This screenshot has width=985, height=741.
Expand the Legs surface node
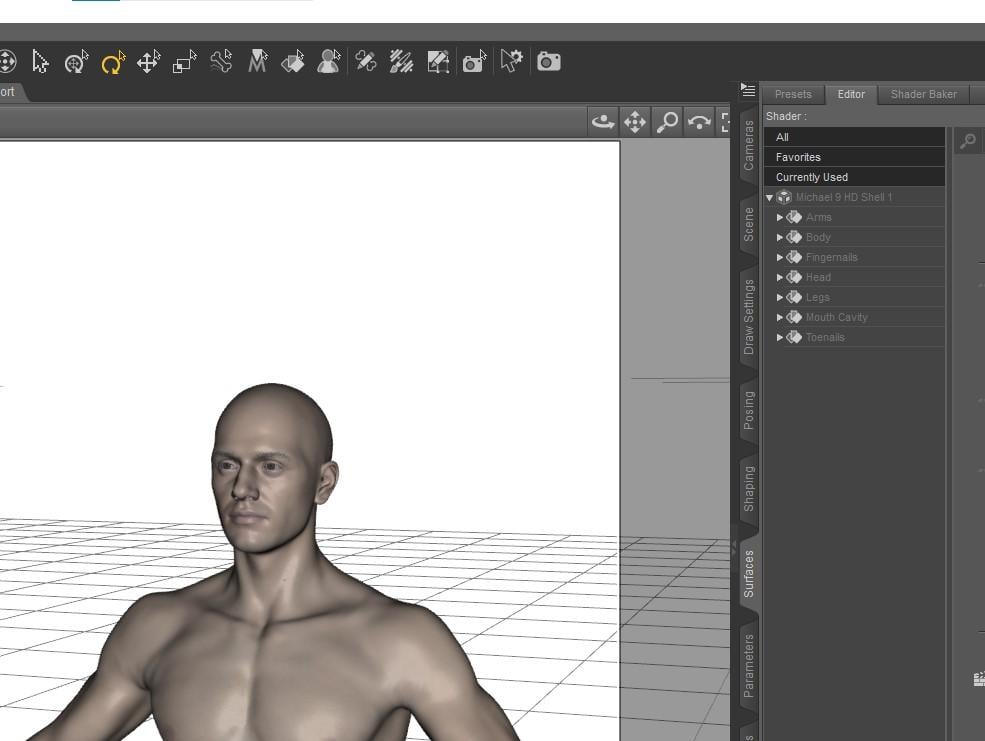click(780, 297)
